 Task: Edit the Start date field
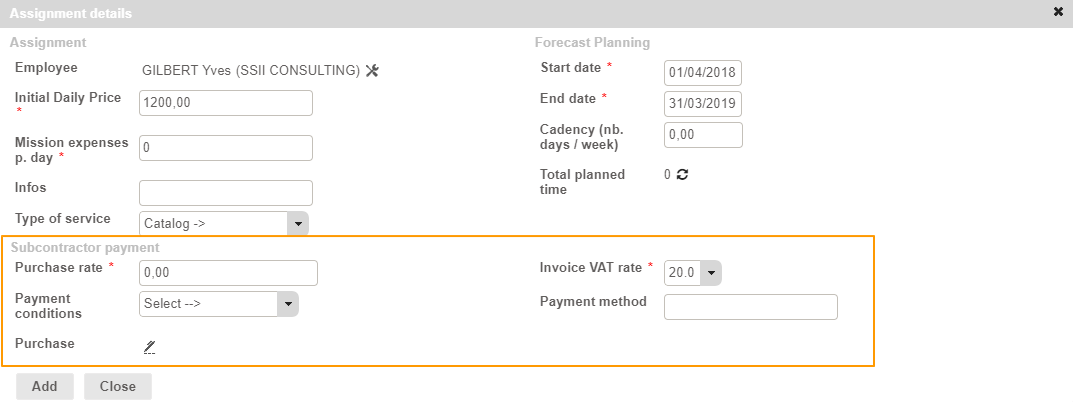pyautogui.click(x=703, y=74)
